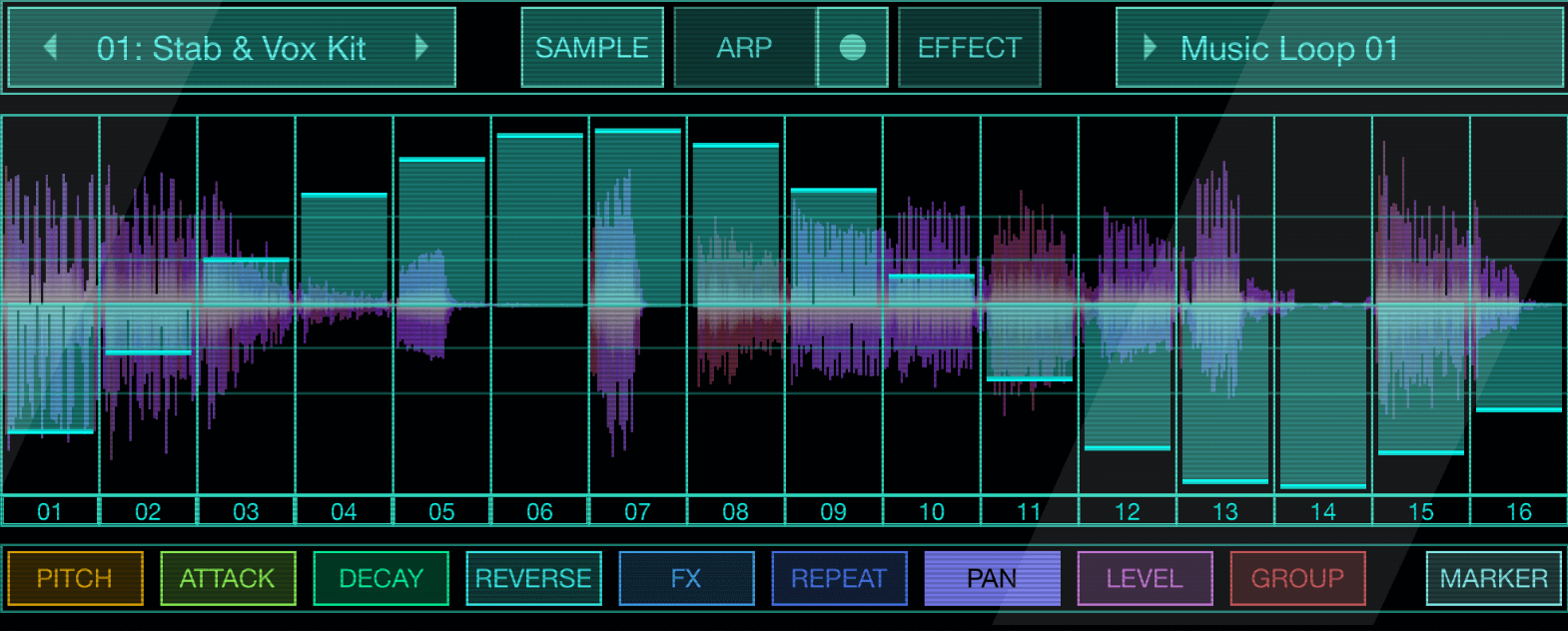This screenshot has width=1568, height=631.
Task: Select slice number 12 label
Action: pyautogui.click(x=1127, y=511)
